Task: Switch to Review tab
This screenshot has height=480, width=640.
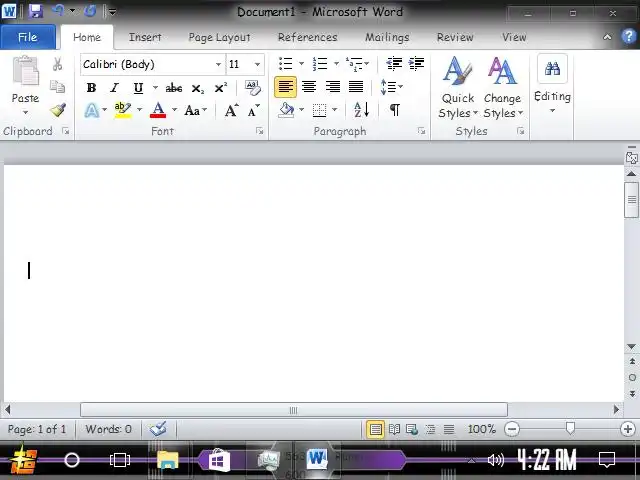Action: coord(455,37)
